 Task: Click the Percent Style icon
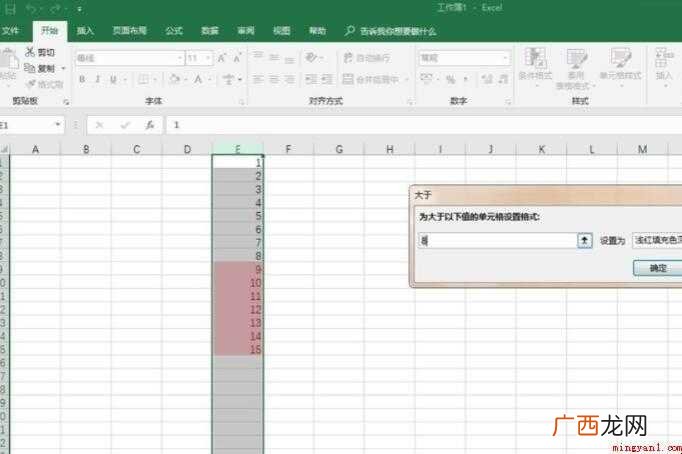(451, 79)
